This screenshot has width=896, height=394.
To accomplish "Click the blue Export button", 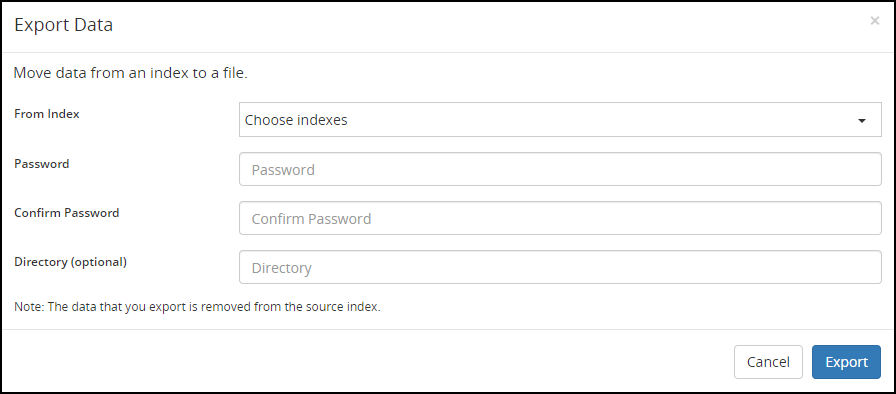I will [x=846, y=362].
